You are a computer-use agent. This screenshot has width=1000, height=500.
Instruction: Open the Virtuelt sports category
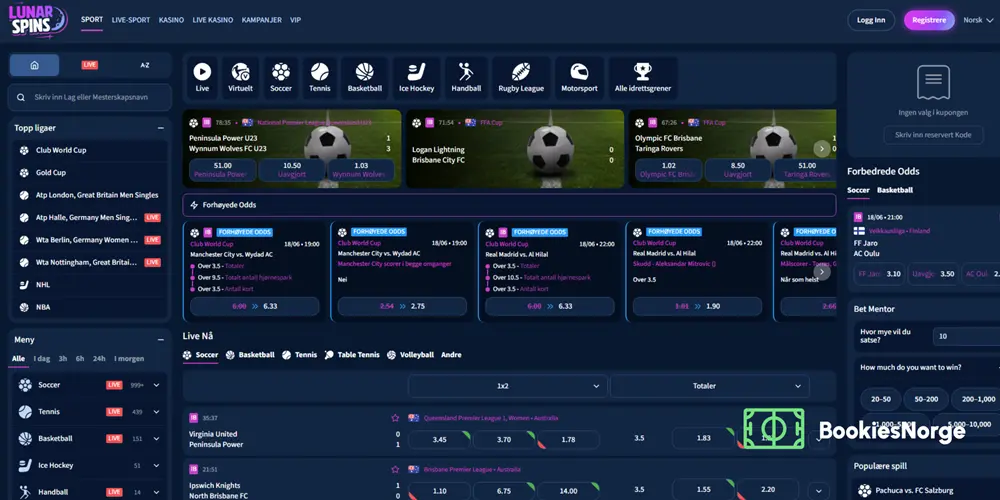pos(240,77)
